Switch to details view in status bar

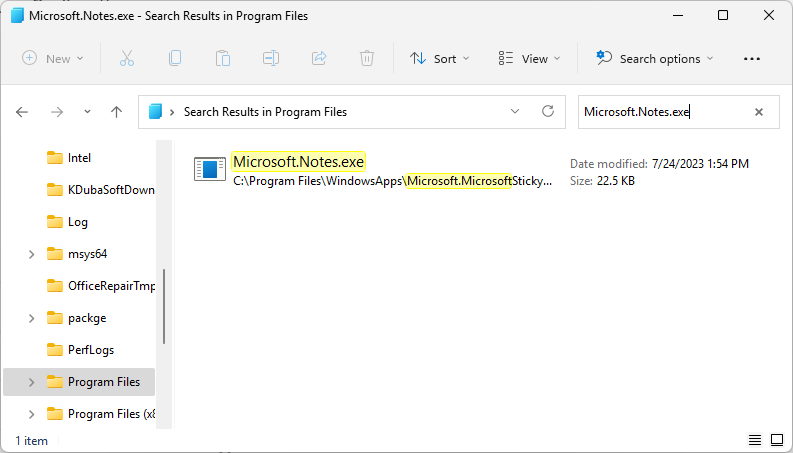[x=755, y=440]
